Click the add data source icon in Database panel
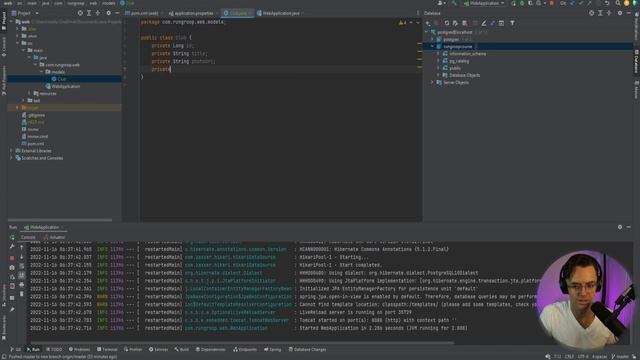This screenshot has width=640, height=360. pyautogui.click(x=428, y=23)
